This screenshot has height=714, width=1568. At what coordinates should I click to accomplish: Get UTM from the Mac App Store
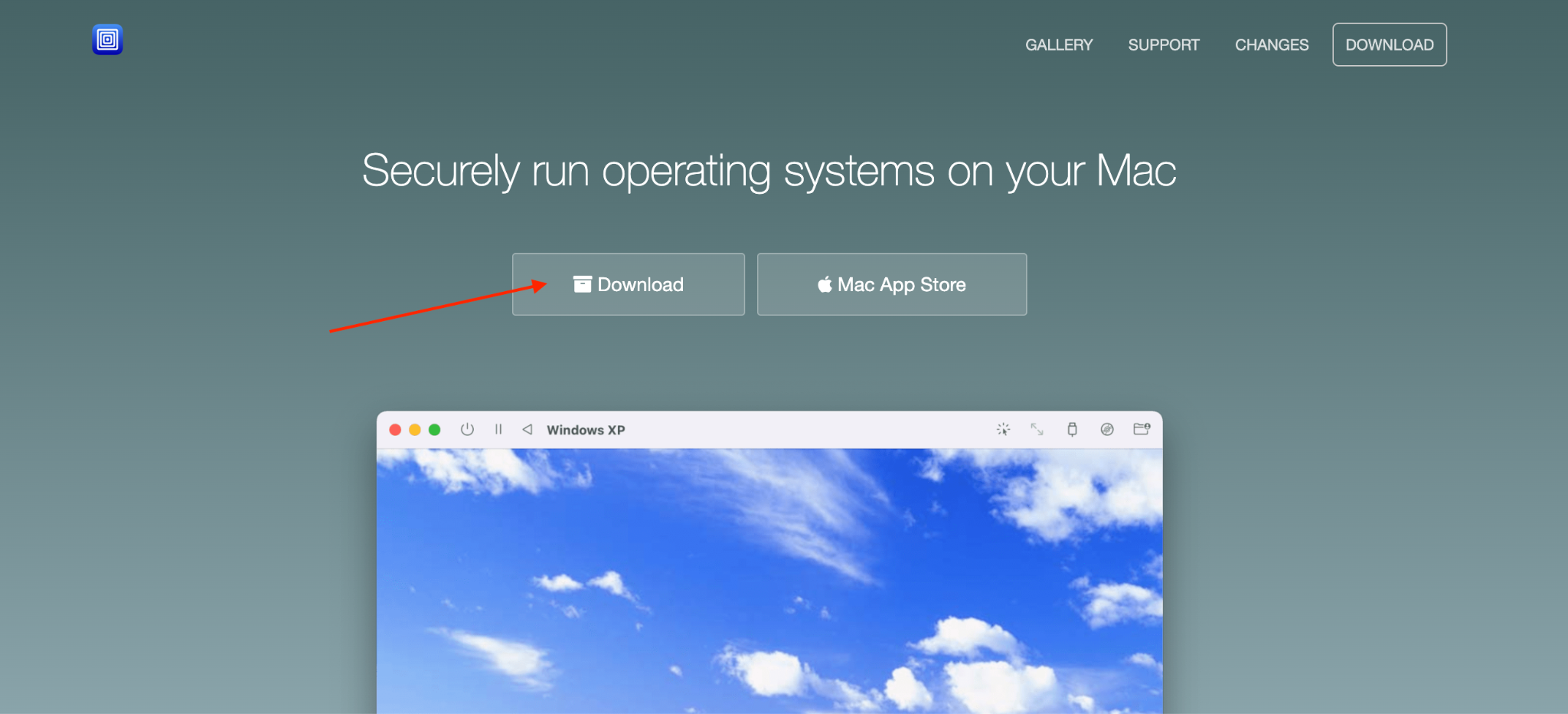[891, 283]
